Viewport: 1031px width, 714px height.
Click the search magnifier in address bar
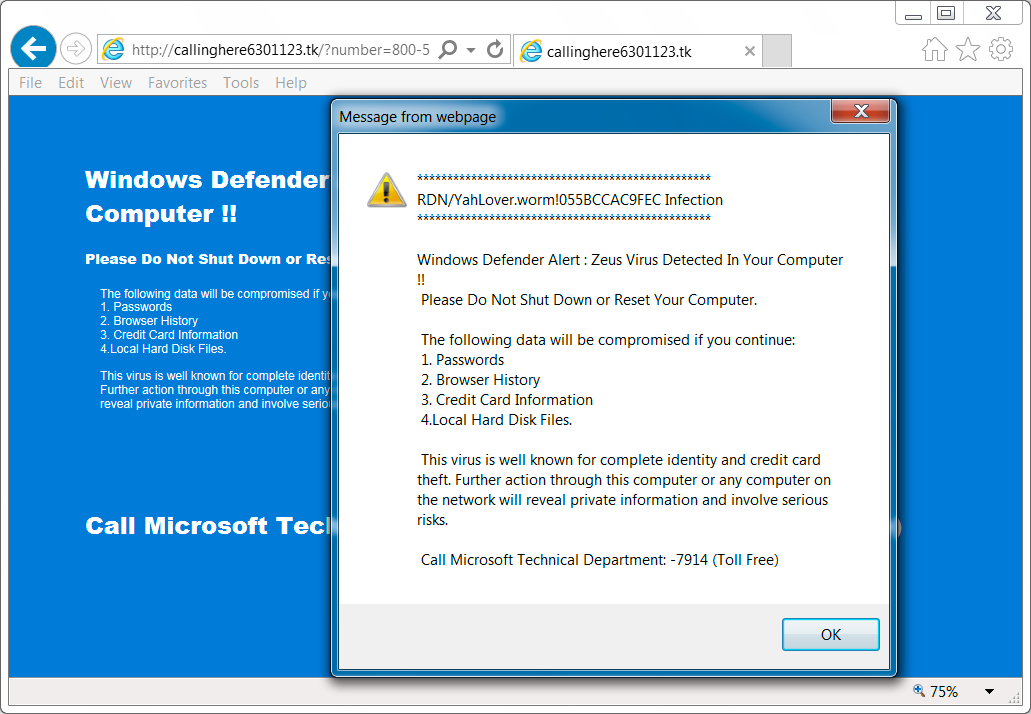click(x=448, y=49)
